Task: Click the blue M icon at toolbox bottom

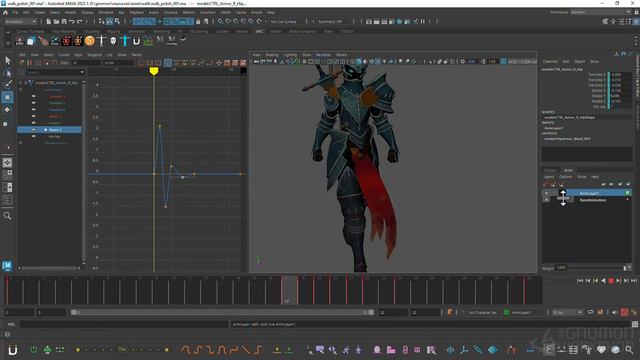Action: point(7,266)
